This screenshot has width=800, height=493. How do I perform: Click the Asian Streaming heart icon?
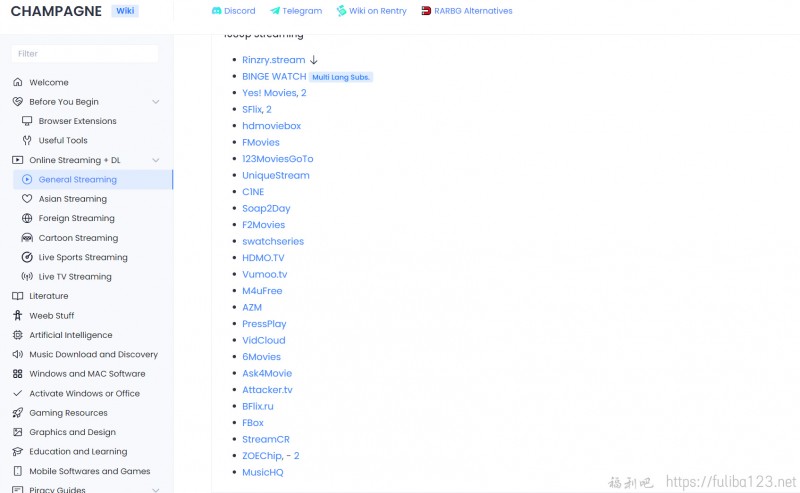27,199
